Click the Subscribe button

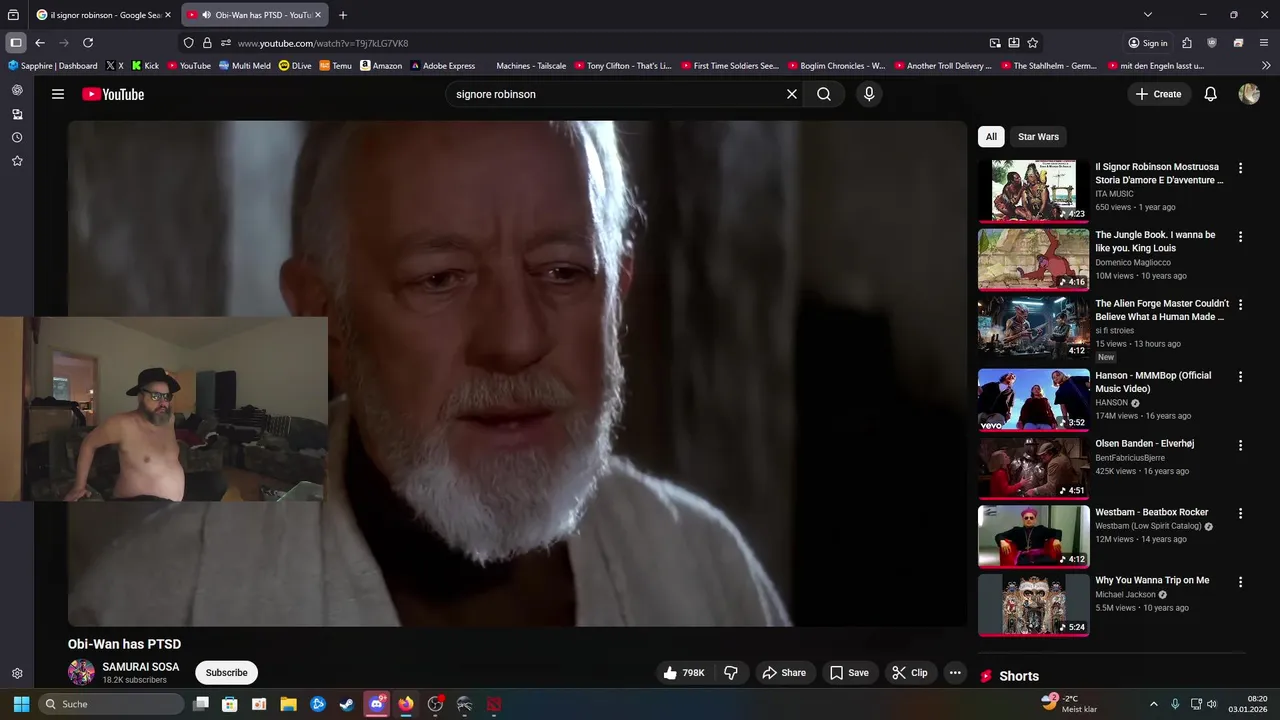[x=227, y=673]
